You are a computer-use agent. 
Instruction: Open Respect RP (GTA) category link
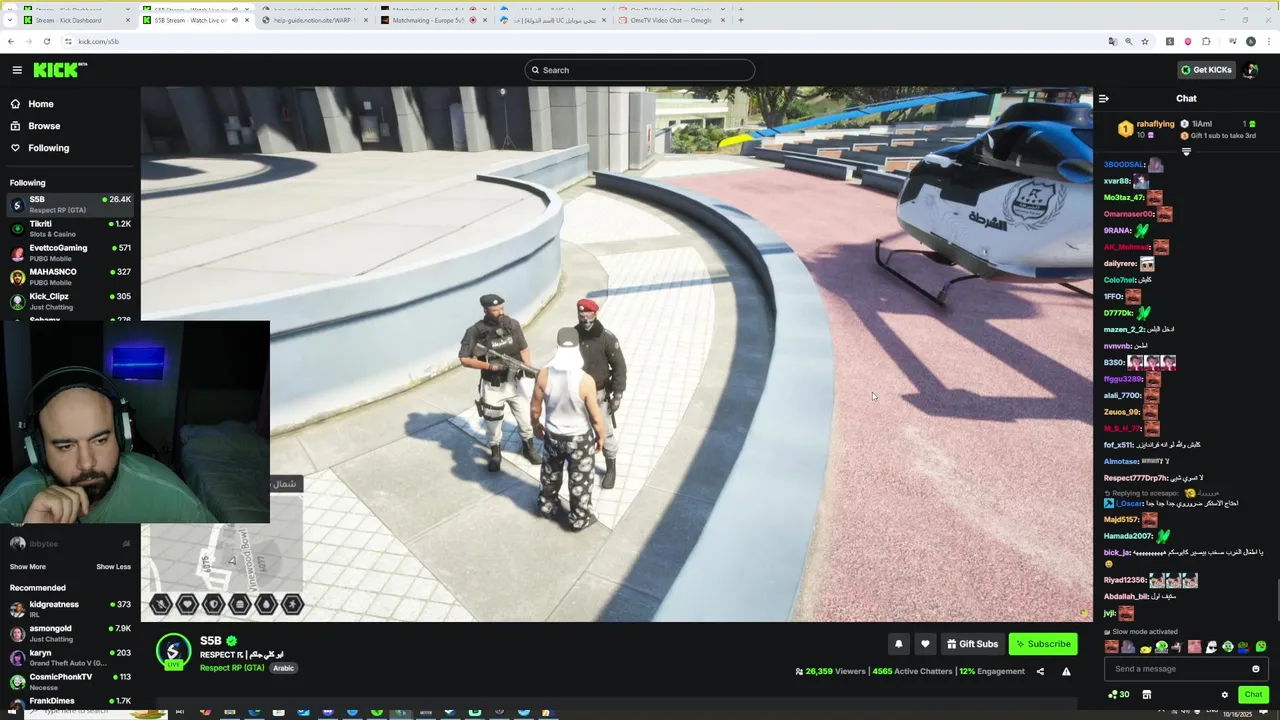(x=232, y=668)
